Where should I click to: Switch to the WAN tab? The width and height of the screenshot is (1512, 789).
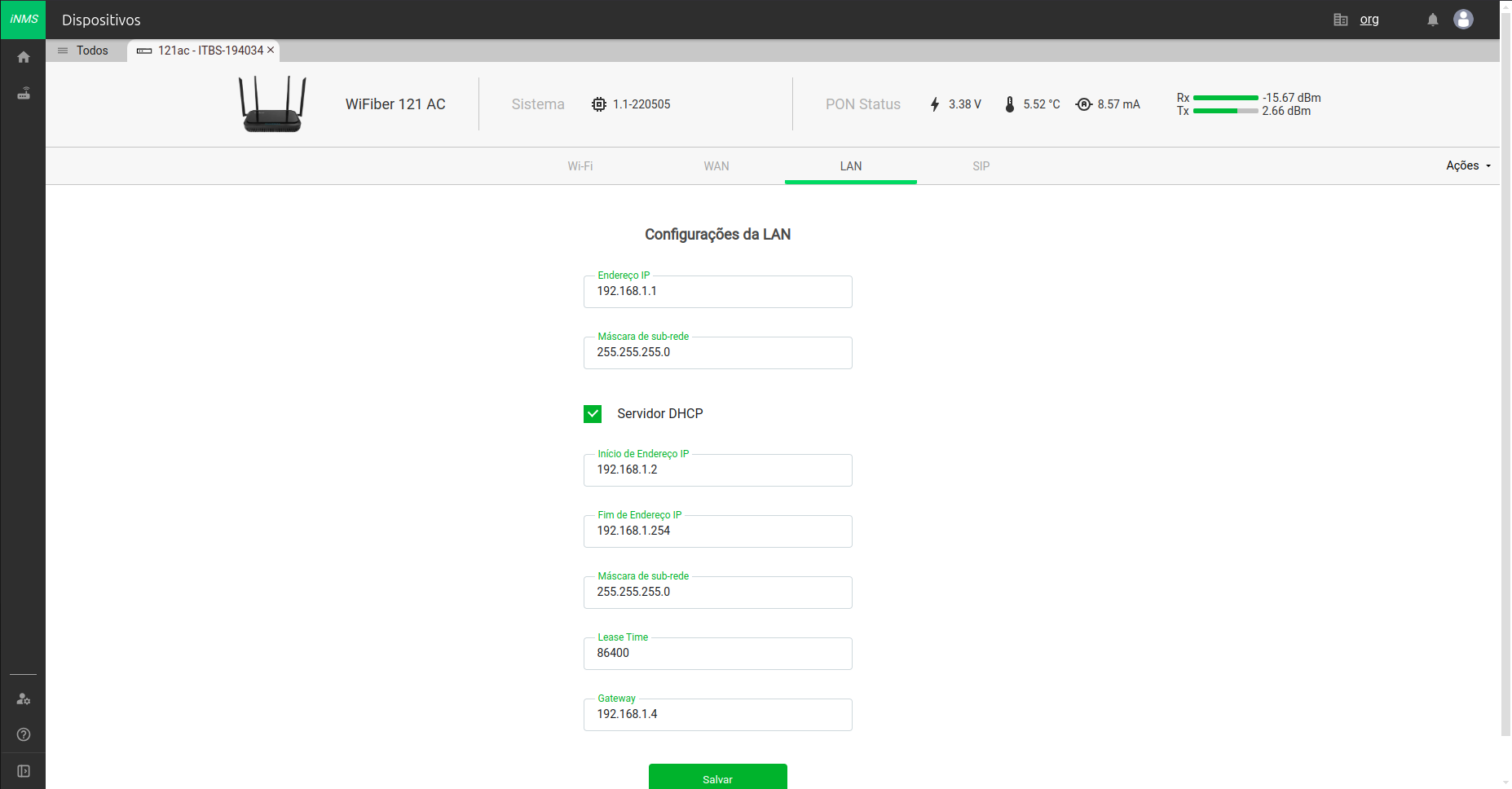[x=716, y=166]
